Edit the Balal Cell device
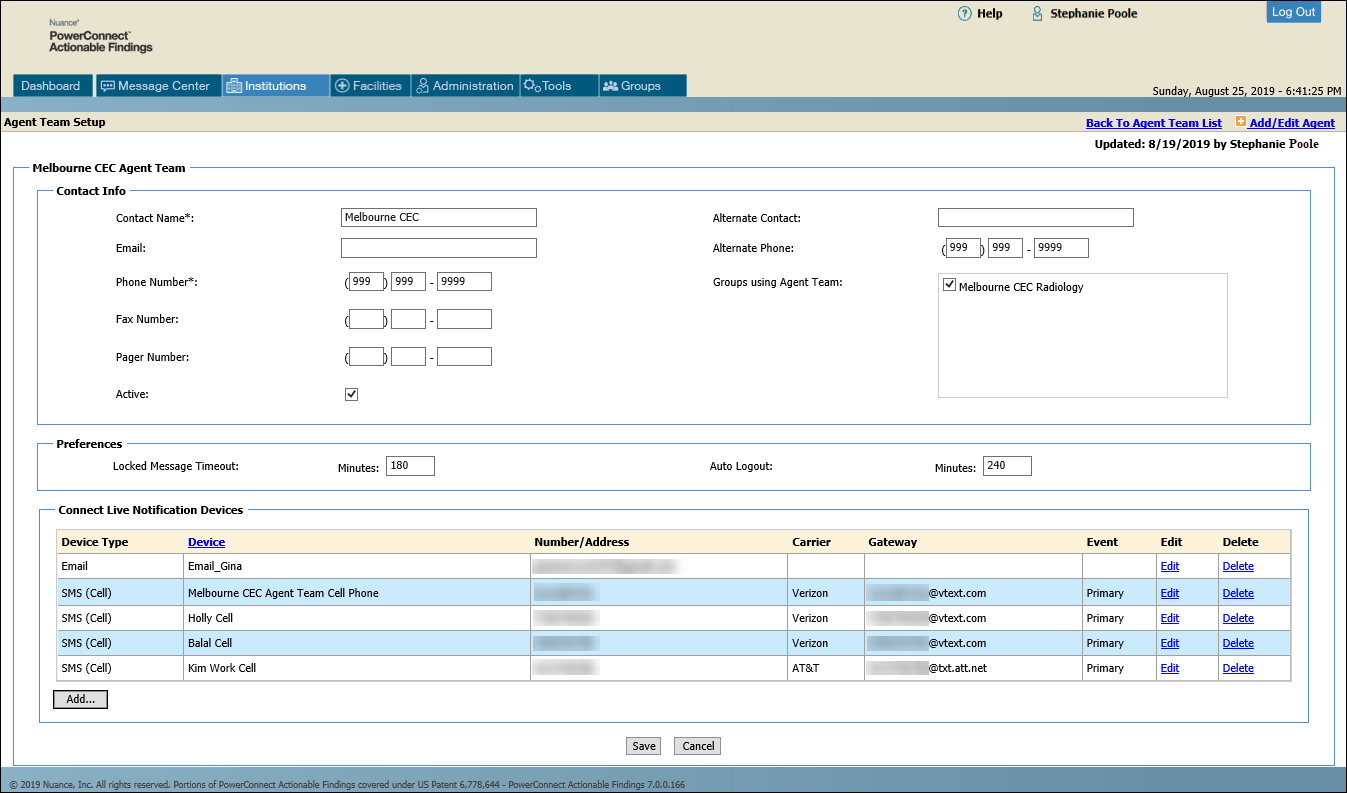1347x793 pixels. click(x=1169, y=643)
